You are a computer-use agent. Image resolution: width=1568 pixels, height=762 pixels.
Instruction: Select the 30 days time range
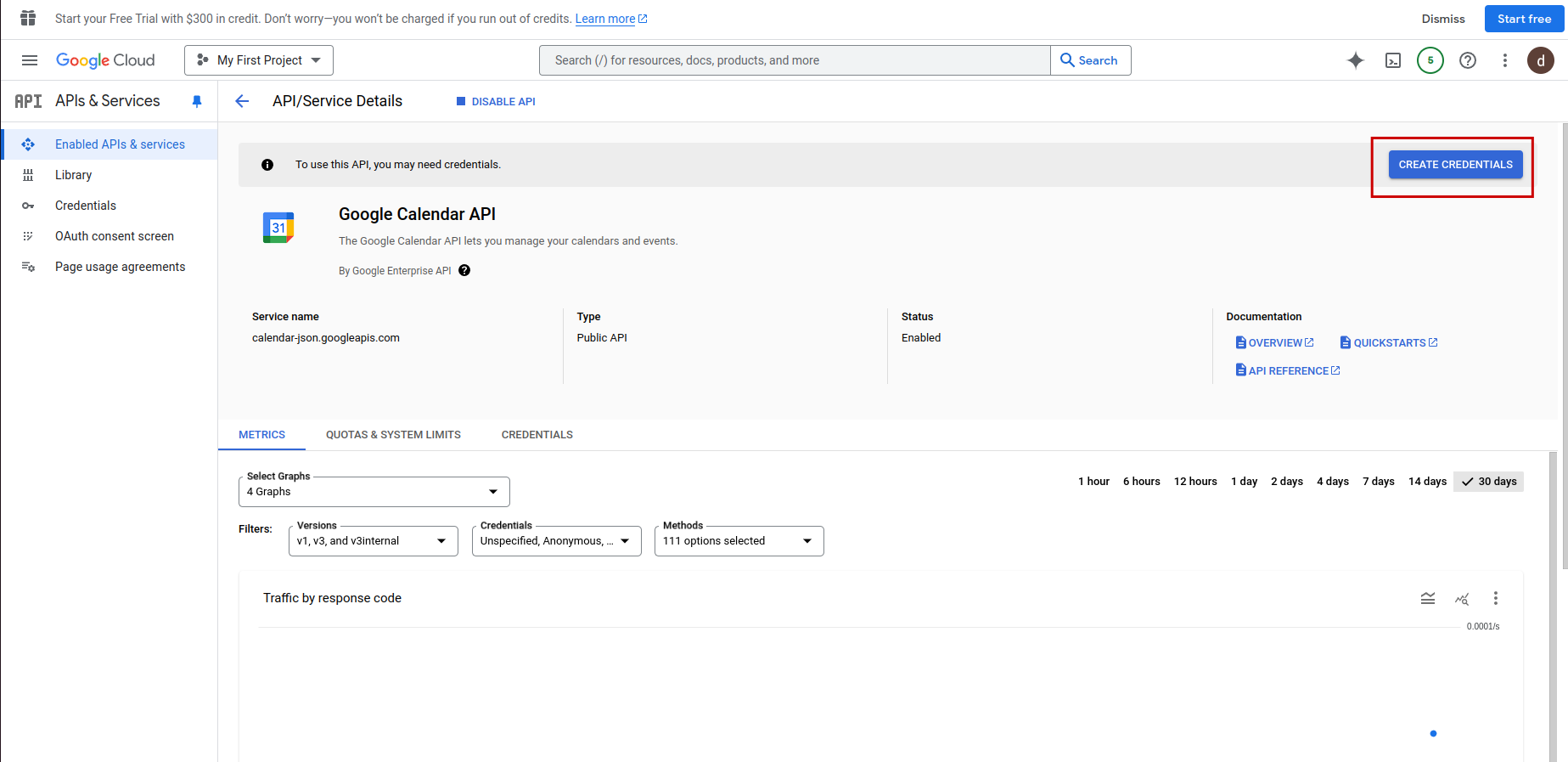[x=1489, y=482]
